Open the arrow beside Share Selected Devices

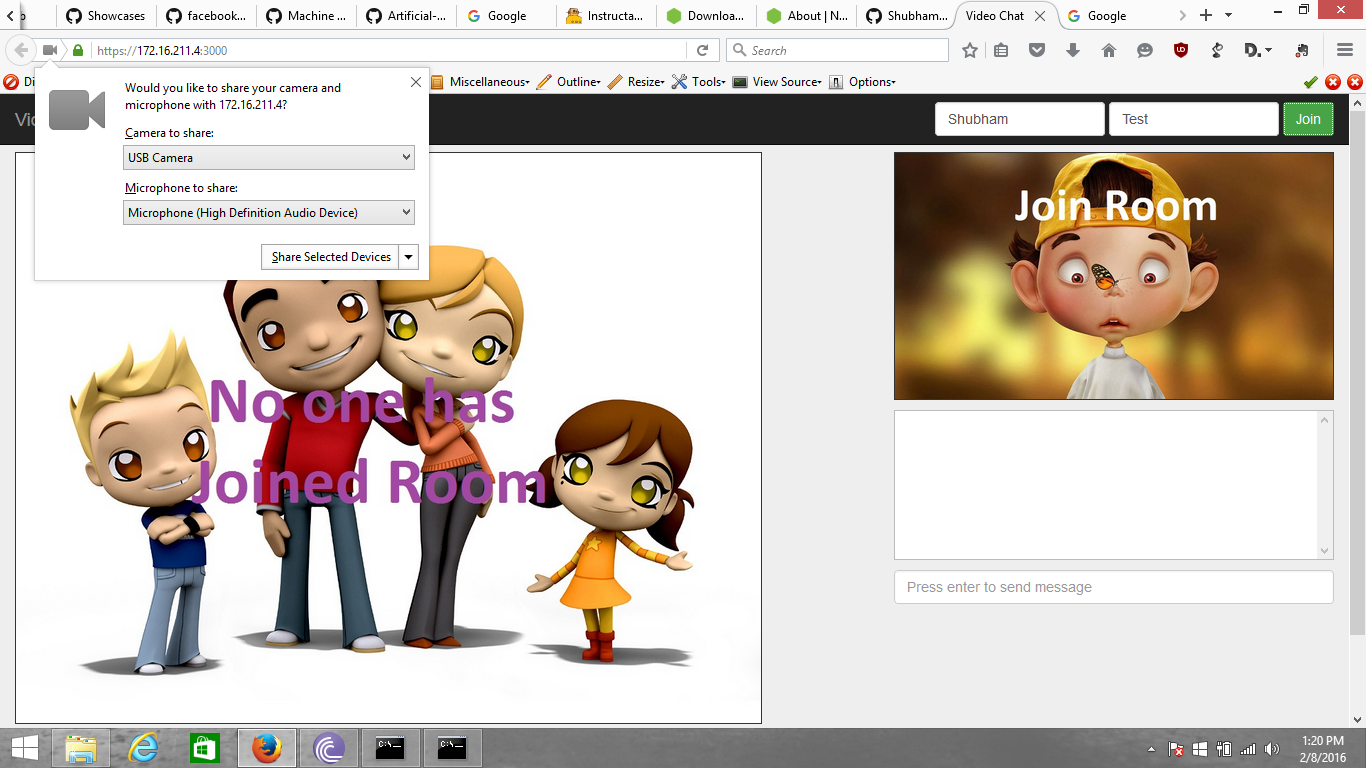[x=408, y=257]
